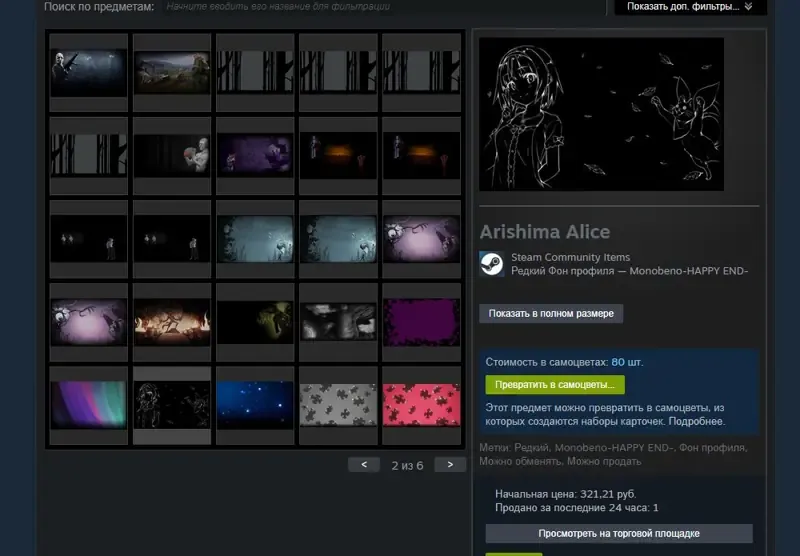
Task: Click 'Продано за последние 24 часа: 1' text
Action: [577, 508]
